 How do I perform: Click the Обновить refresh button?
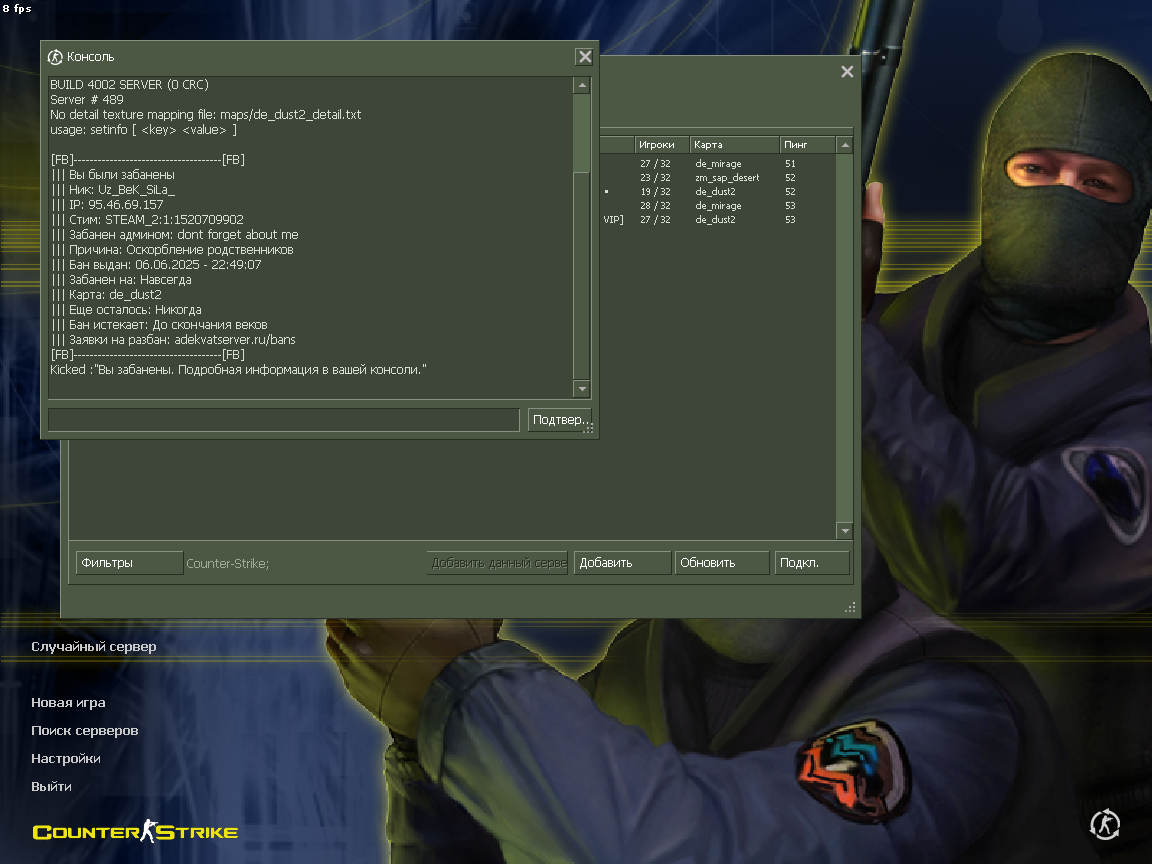pyautogui.click(x=721, y=563)
